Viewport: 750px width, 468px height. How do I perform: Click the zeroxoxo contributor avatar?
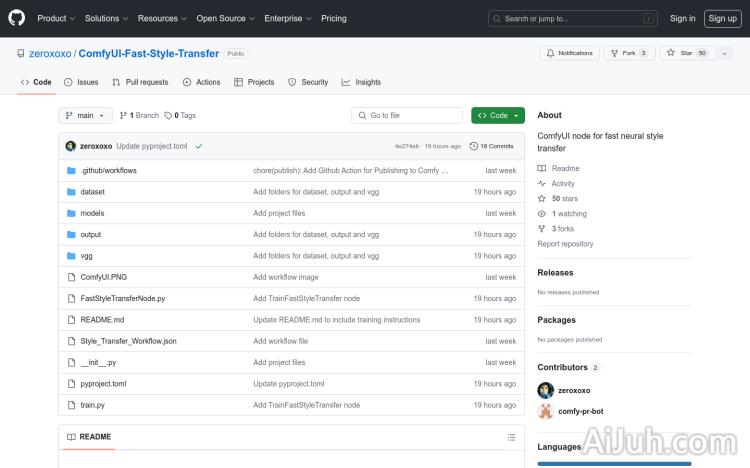[x=545, y=390]
